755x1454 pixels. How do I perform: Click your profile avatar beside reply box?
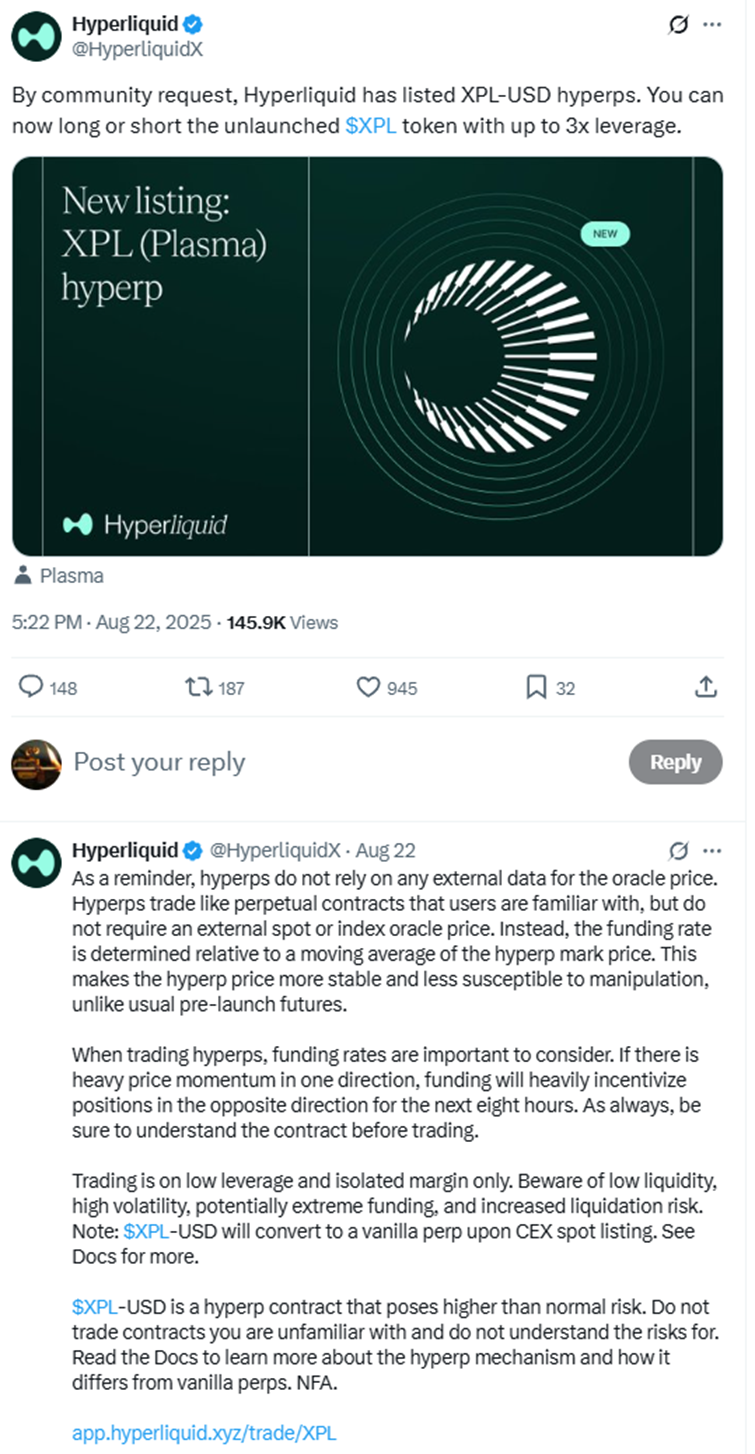(x=36, y=764)
